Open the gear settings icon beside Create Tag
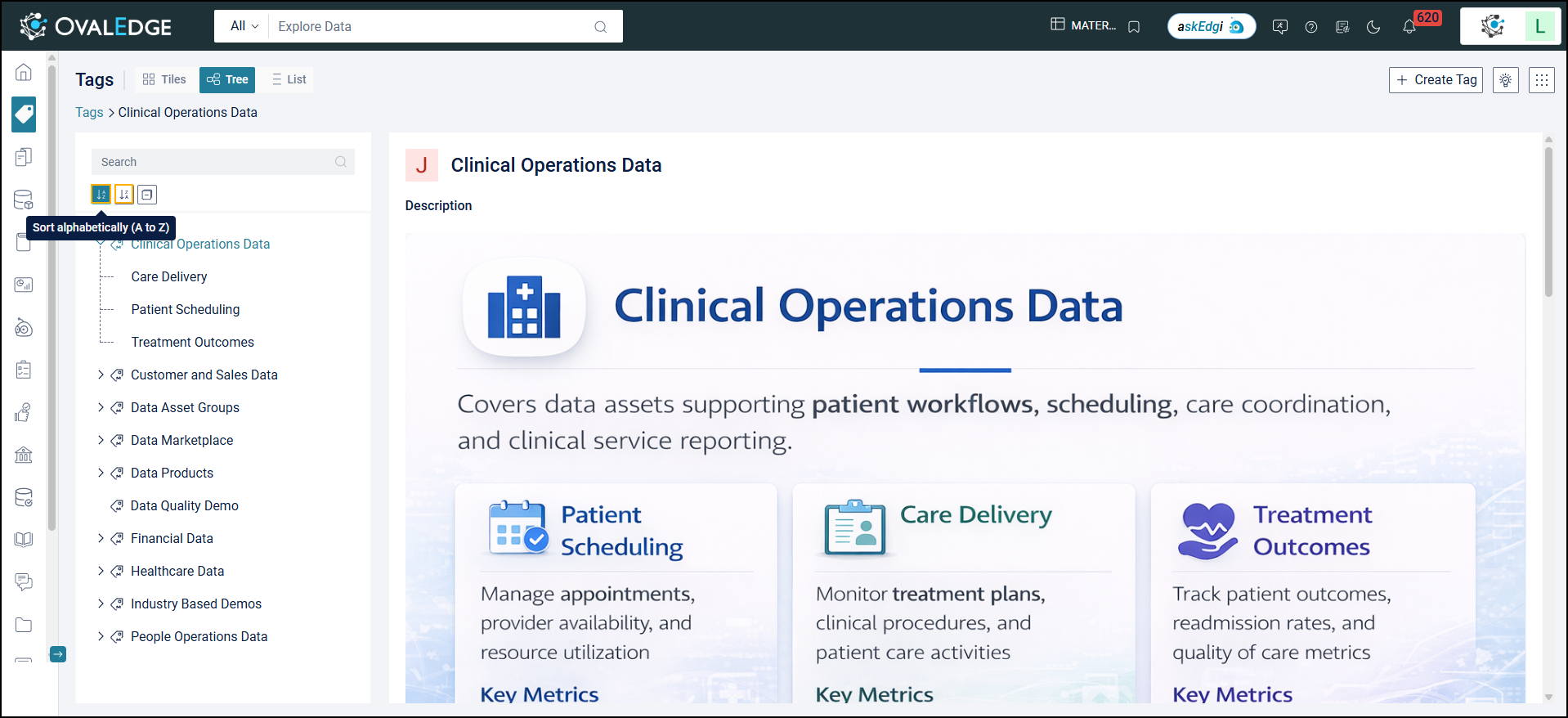Screen dimensions: 1568x718 coord(1505,80)
